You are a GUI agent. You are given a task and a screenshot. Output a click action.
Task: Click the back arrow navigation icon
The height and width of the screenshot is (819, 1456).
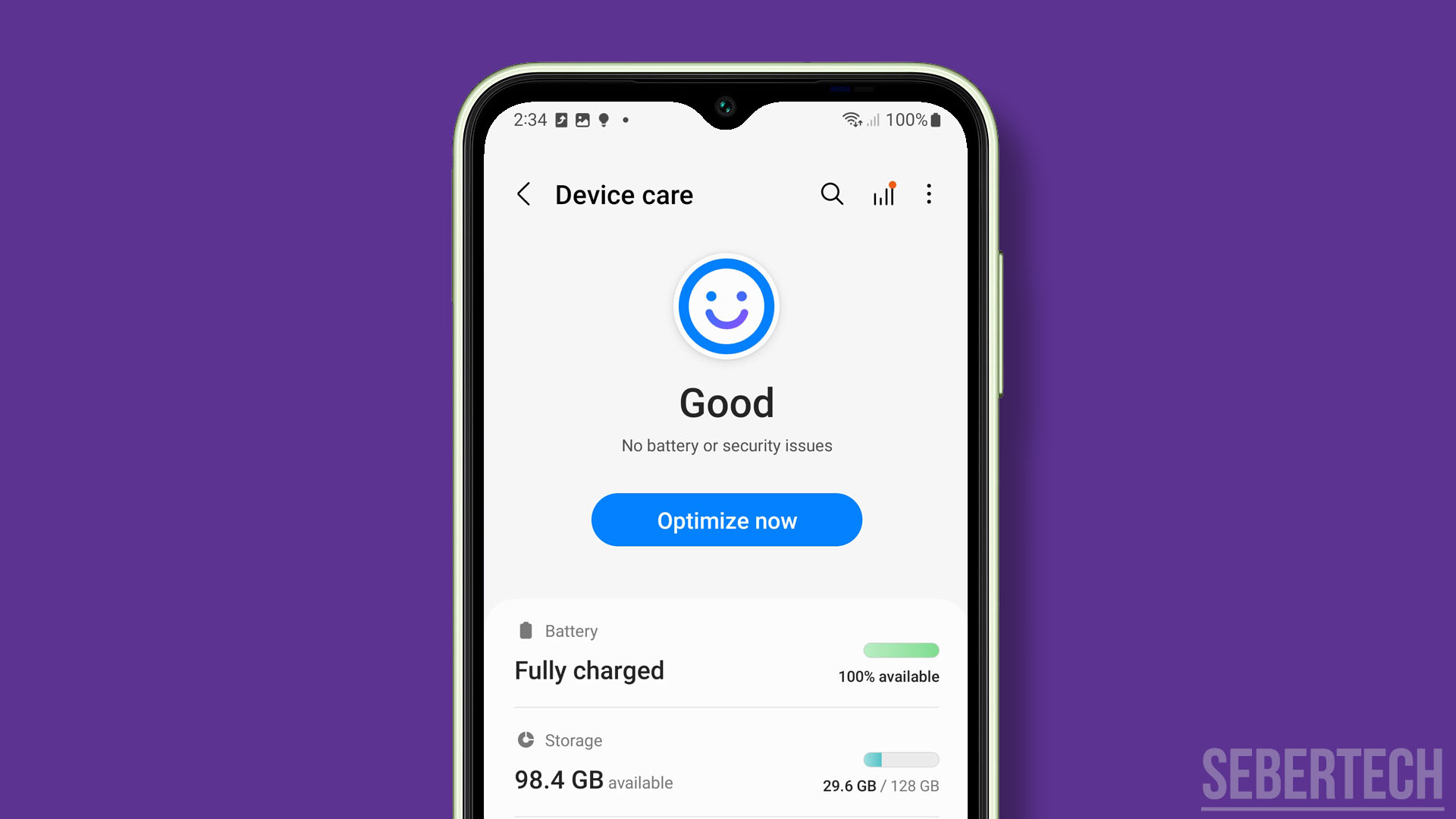click(525, 193)
